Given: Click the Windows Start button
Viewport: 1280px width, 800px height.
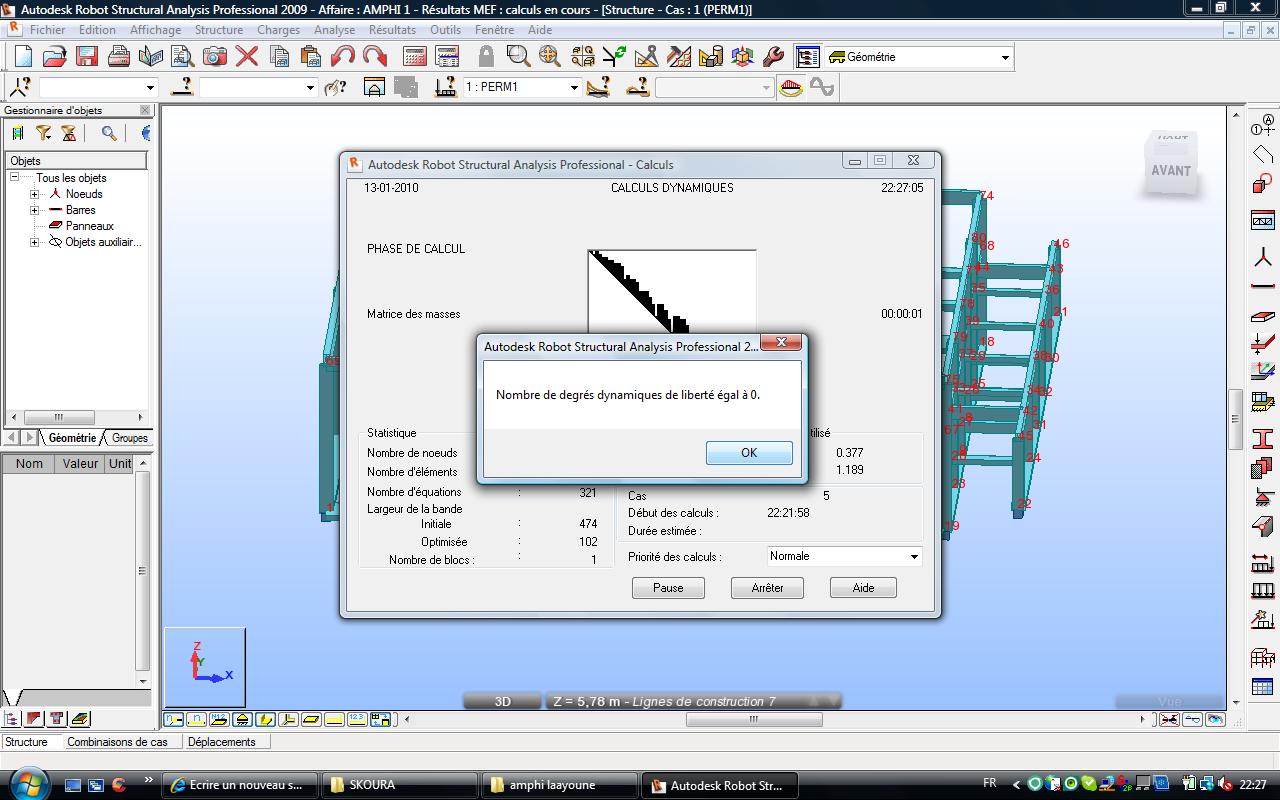Looking at the screenshot, I should point(27,783).
